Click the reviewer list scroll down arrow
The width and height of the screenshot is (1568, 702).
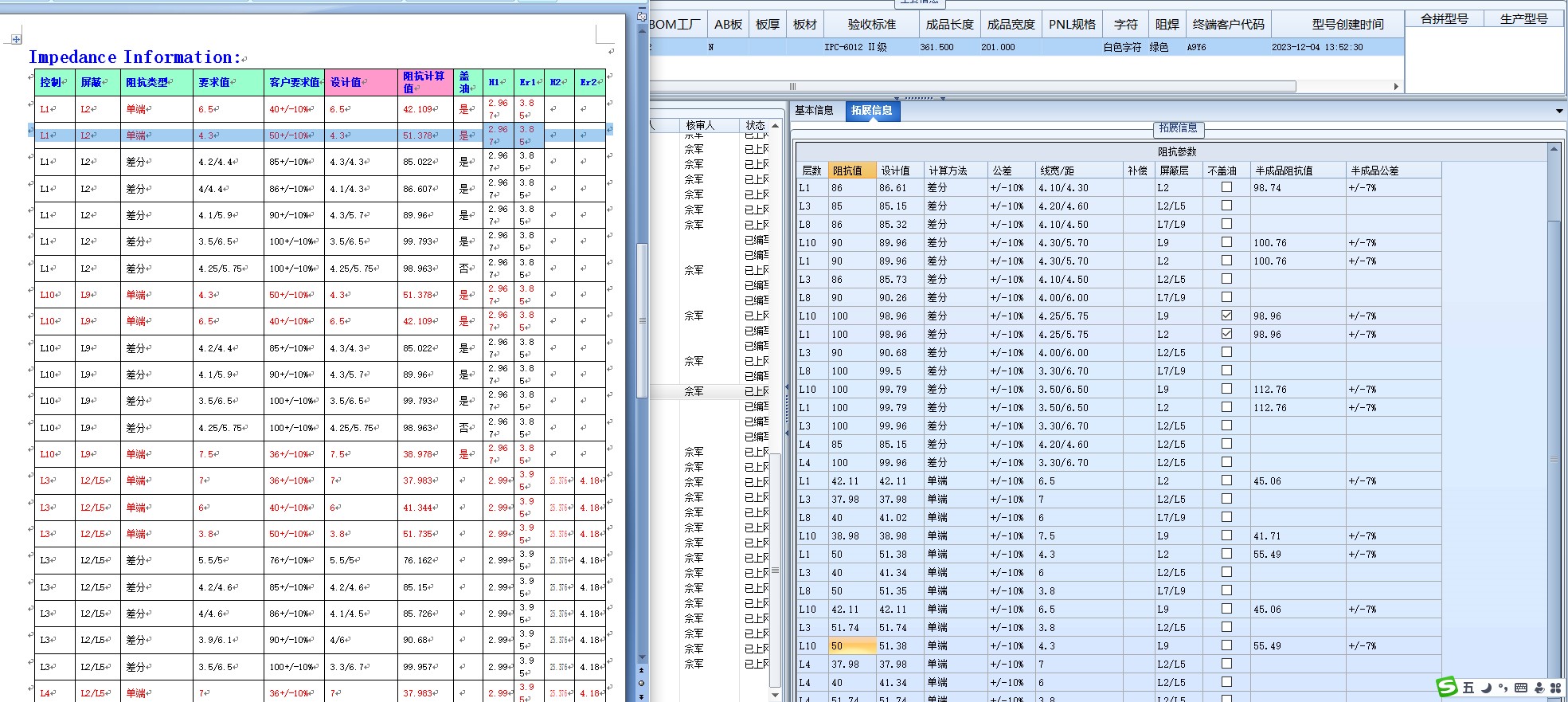775,695
